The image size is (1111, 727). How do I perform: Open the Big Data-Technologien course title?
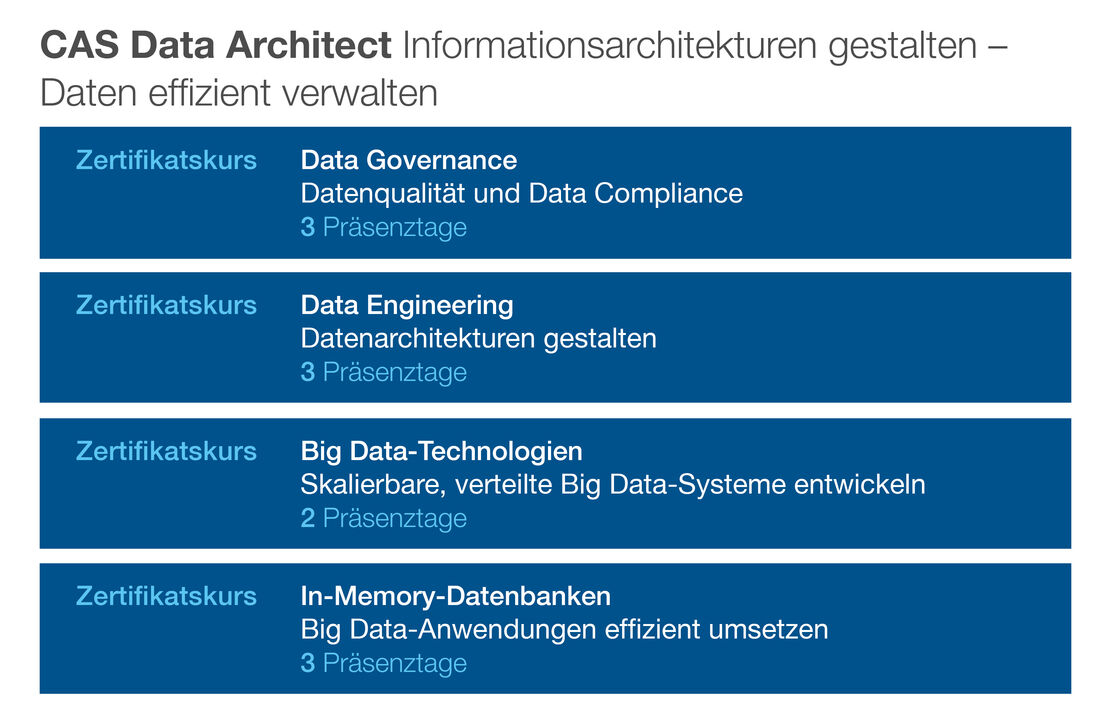[441, 451]
